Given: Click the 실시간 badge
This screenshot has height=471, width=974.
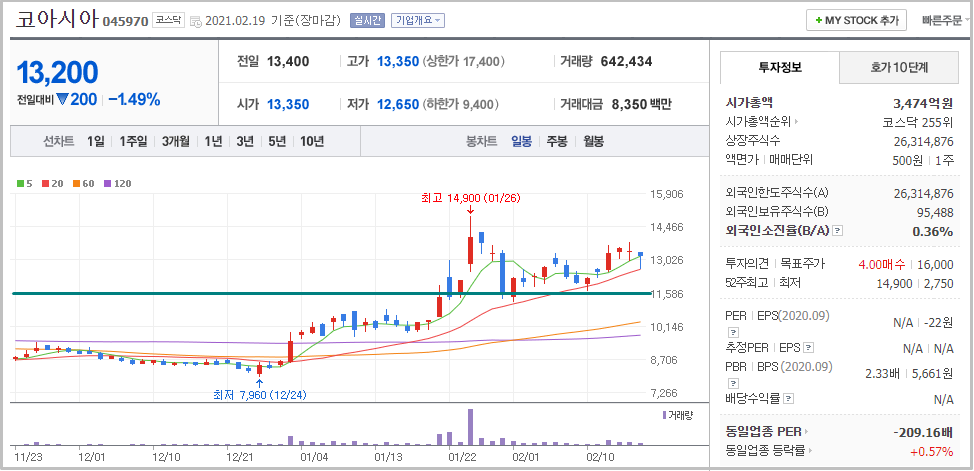Looking at the screenshot, I should click(x=367, y=20).
